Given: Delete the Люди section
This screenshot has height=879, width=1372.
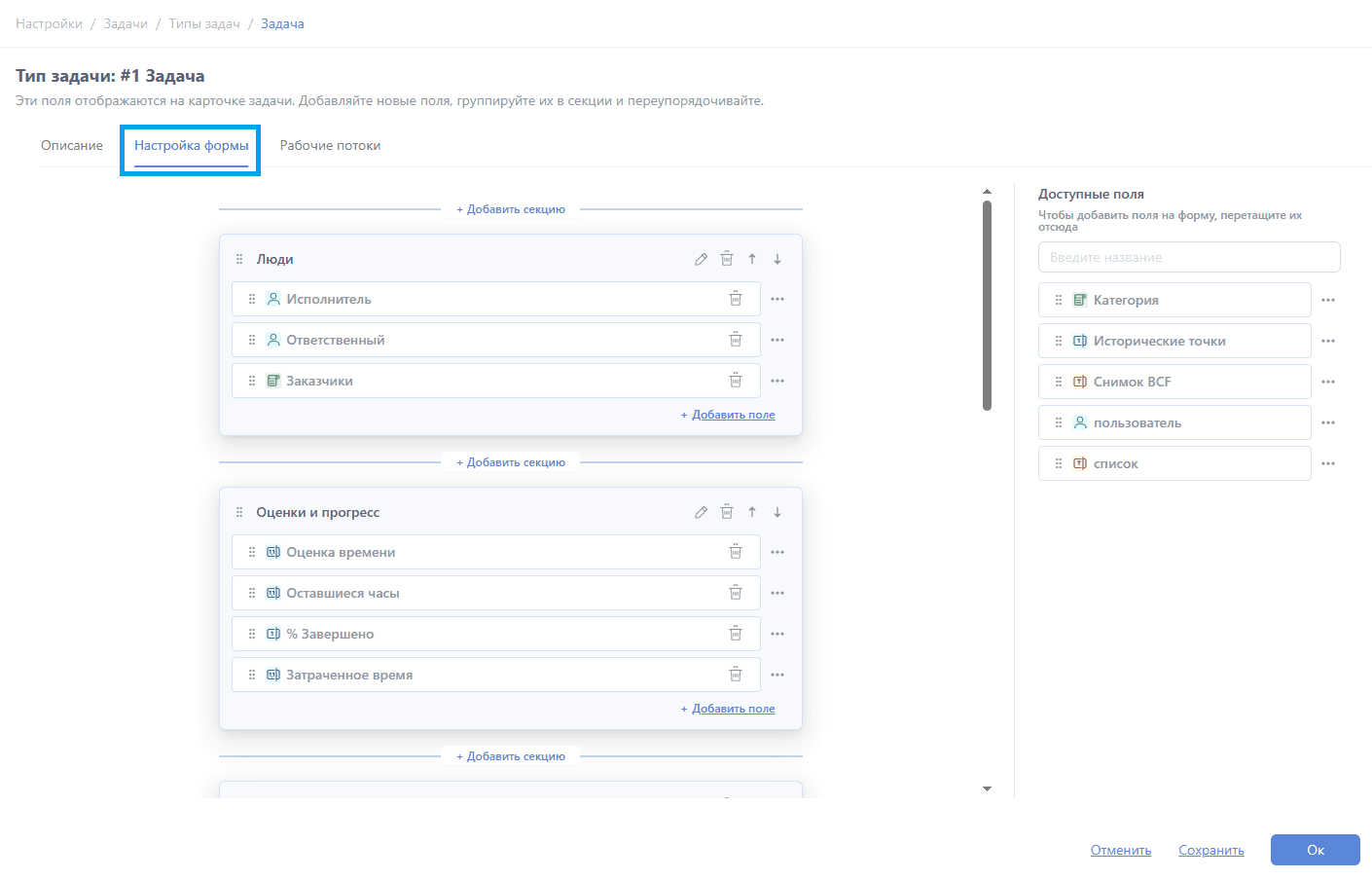Looking at the screenshot, I should (727, 259).
